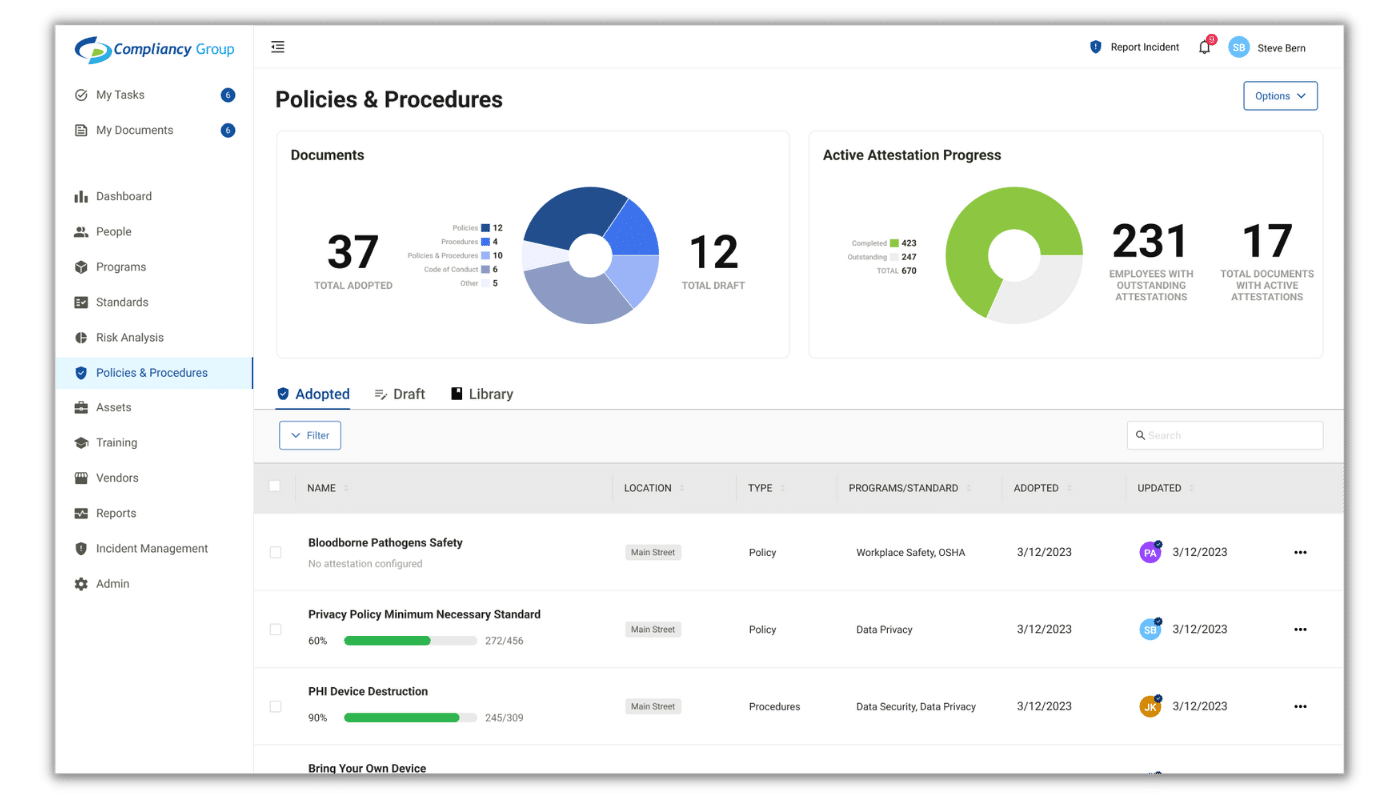Collapse the sidebar using the hamburger icon
The height and width of the screenshot is (800, 1400).
(277, 46)
